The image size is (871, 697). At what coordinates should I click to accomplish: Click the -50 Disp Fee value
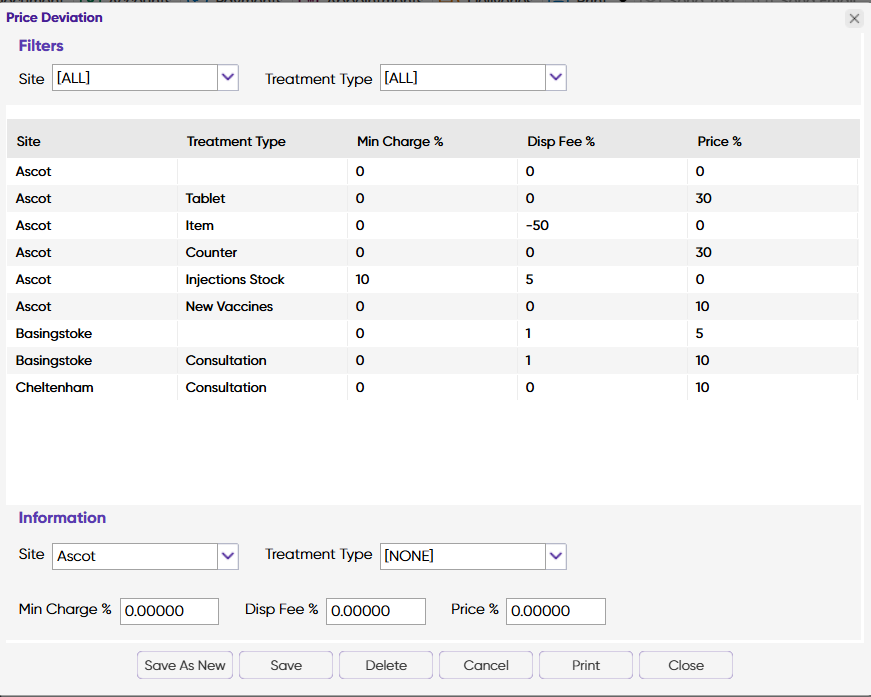tap(537, 225)
